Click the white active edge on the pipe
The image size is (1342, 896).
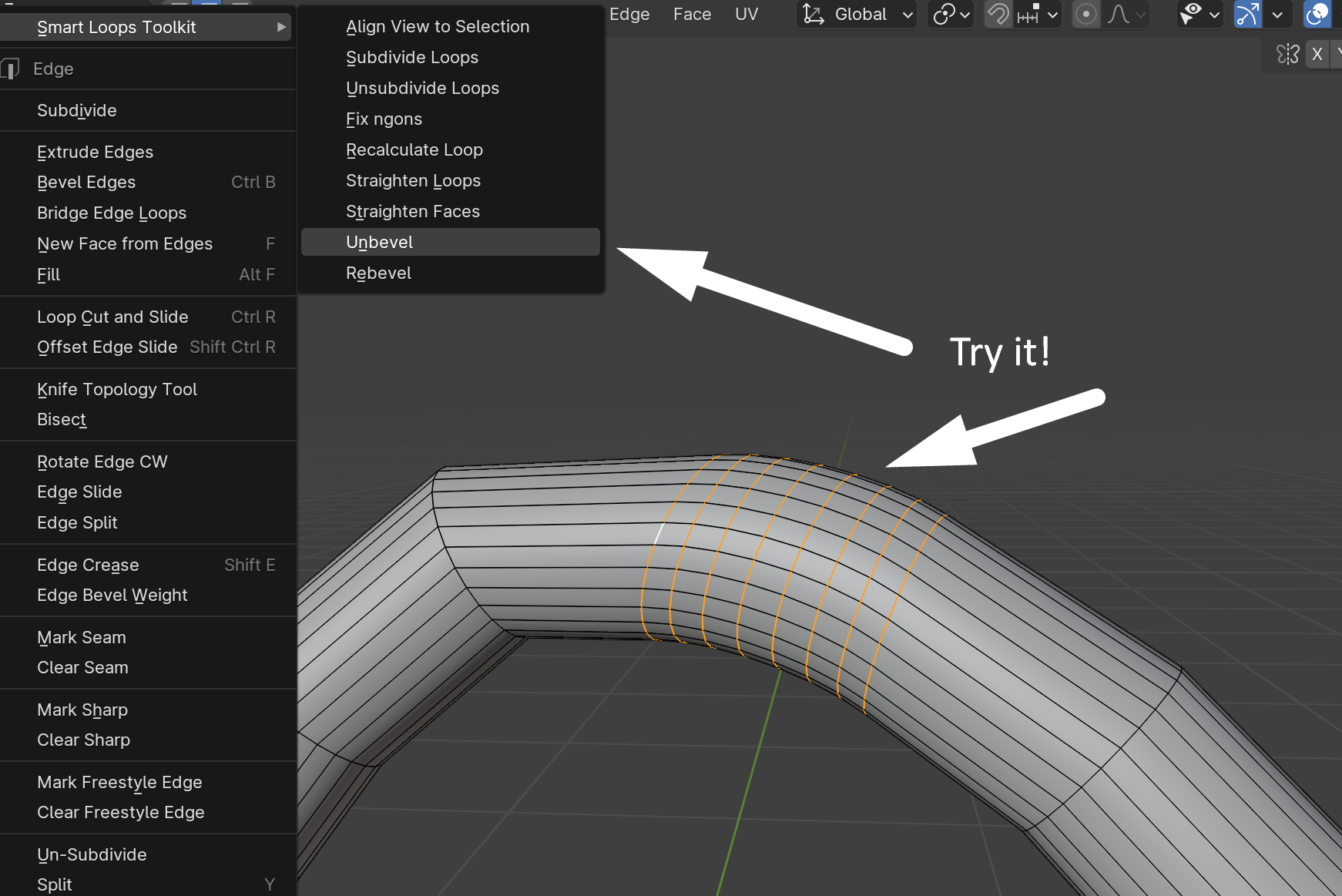pos(659,533)
